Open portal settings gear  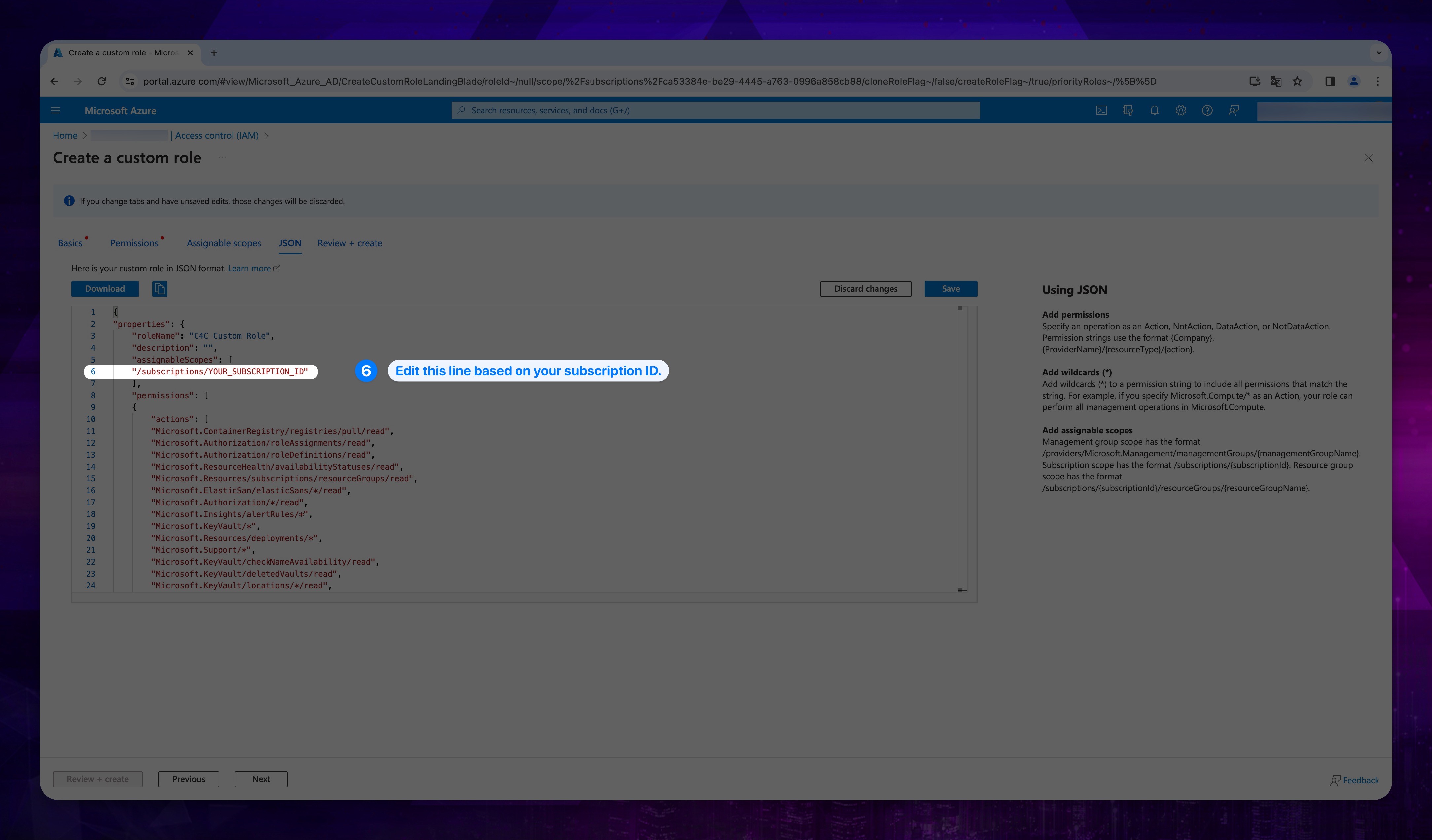point(1181,110)
